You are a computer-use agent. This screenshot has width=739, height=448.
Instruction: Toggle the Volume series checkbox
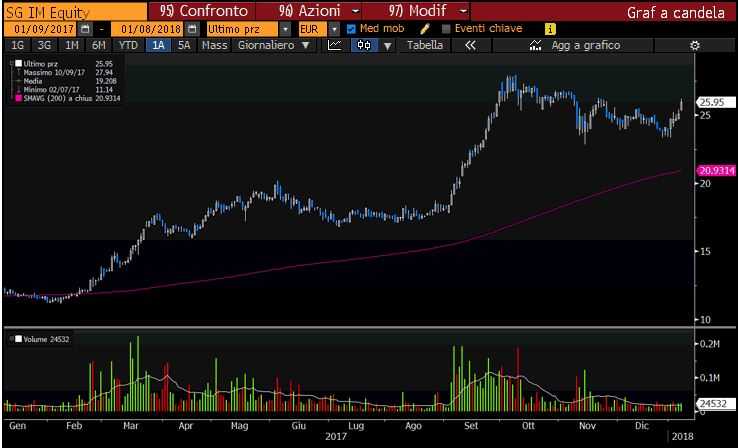point(18,339)
